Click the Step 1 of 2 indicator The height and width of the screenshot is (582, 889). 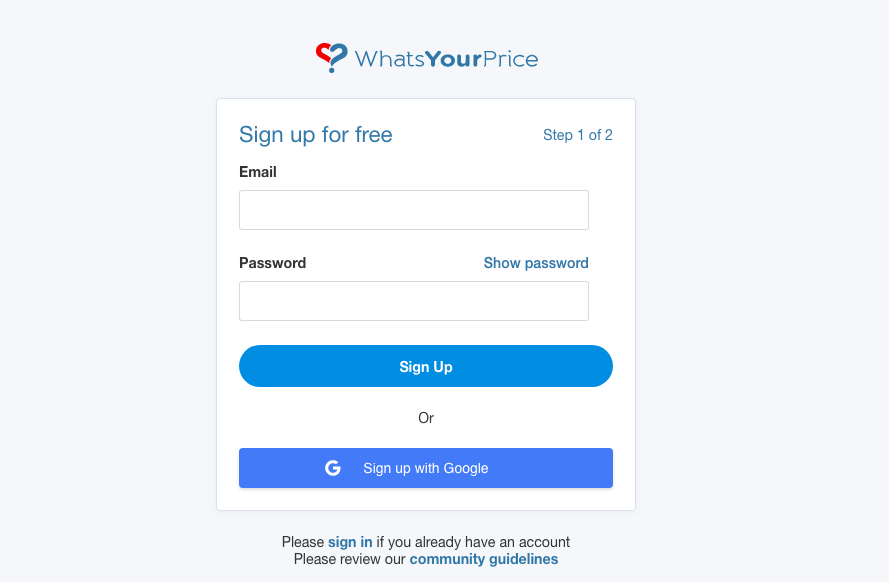[x=578, y=135]
